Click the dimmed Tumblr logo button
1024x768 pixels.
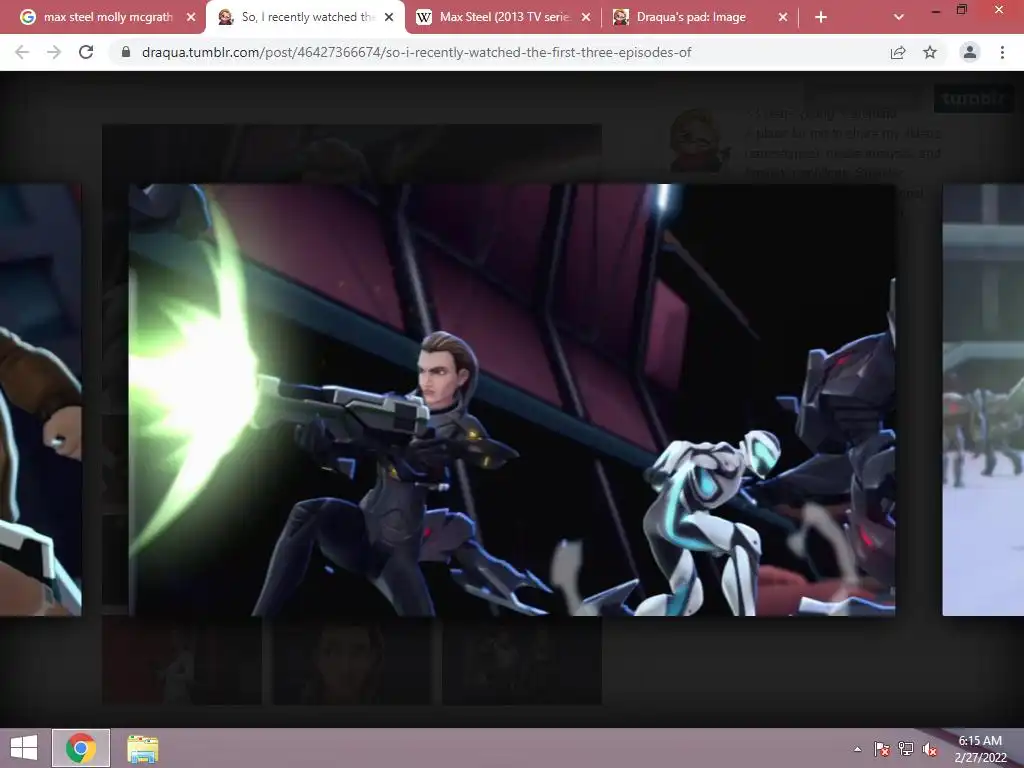coord(973,99)
